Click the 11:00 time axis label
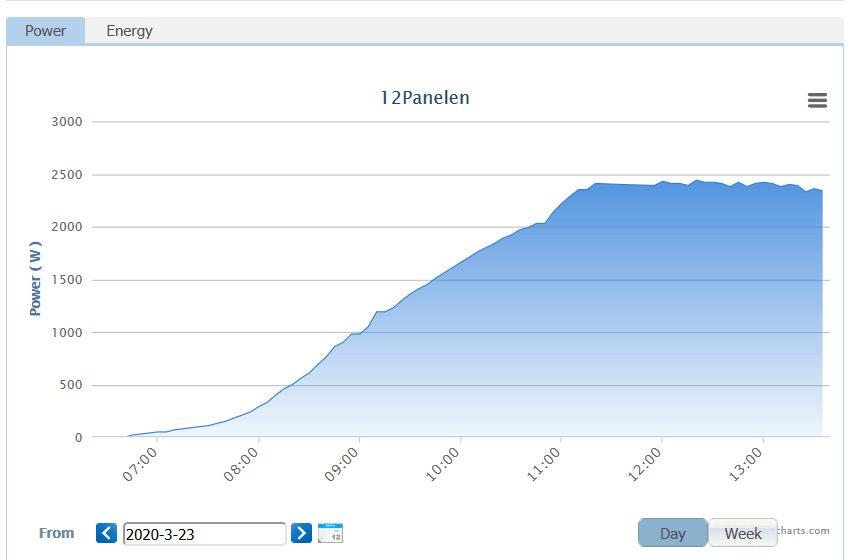Viewport: 850px width, 560px height. click(543, 465)
